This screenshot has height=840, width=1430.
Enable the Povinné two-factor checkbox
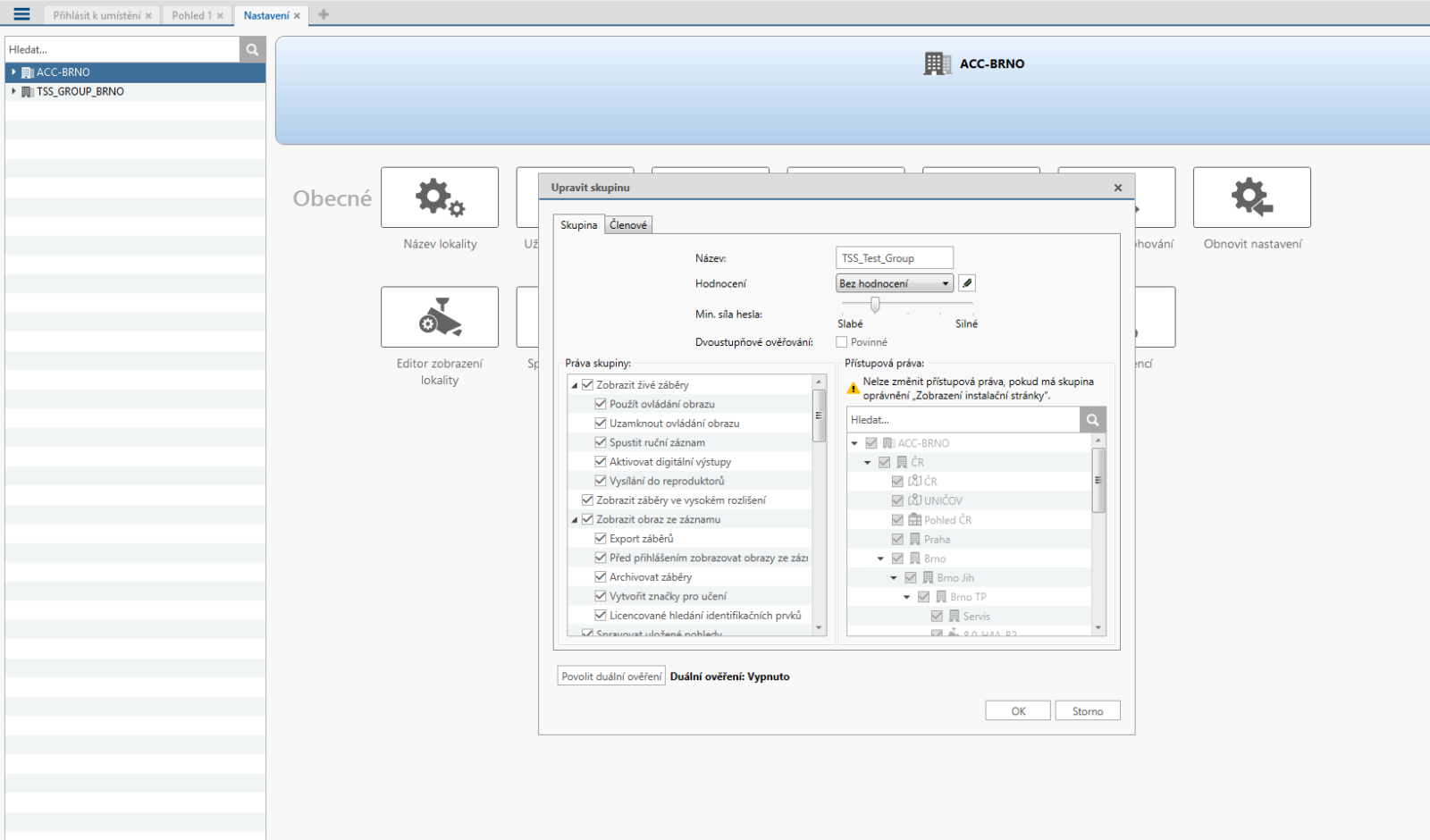tap(842, 342)
